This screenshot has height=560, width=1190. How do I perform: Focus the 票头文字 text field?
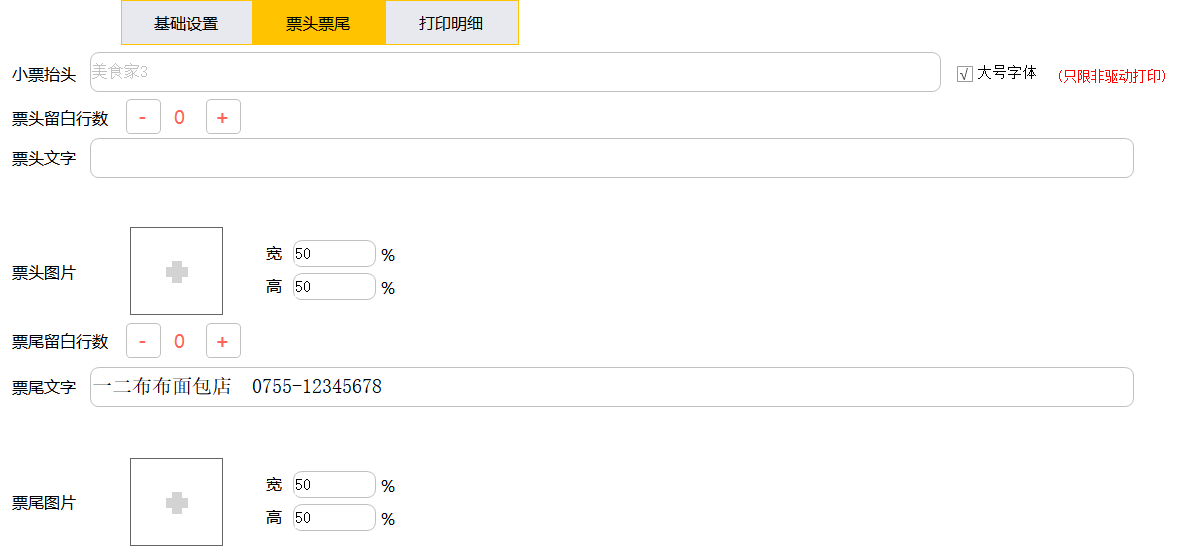(611, 158)
